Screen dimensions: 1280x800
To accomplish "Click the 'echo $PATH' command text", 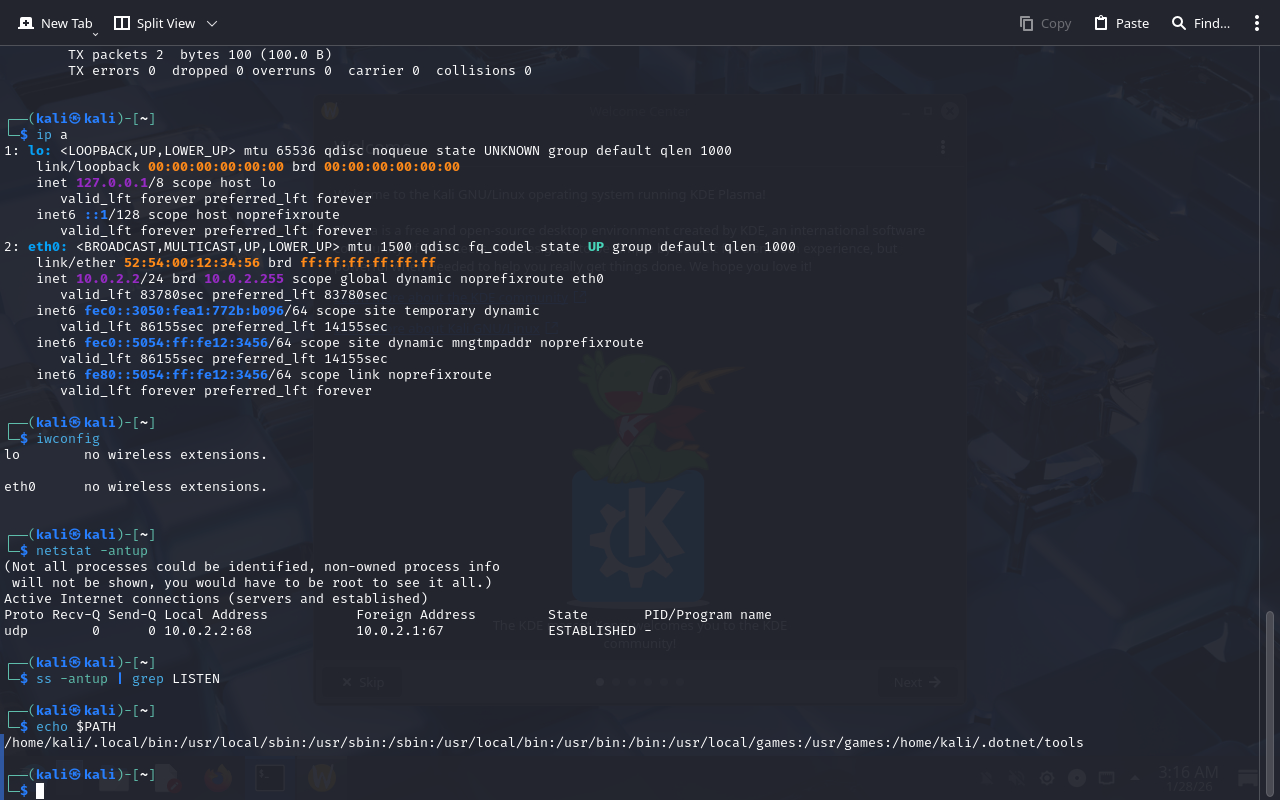I will [76, 727].
